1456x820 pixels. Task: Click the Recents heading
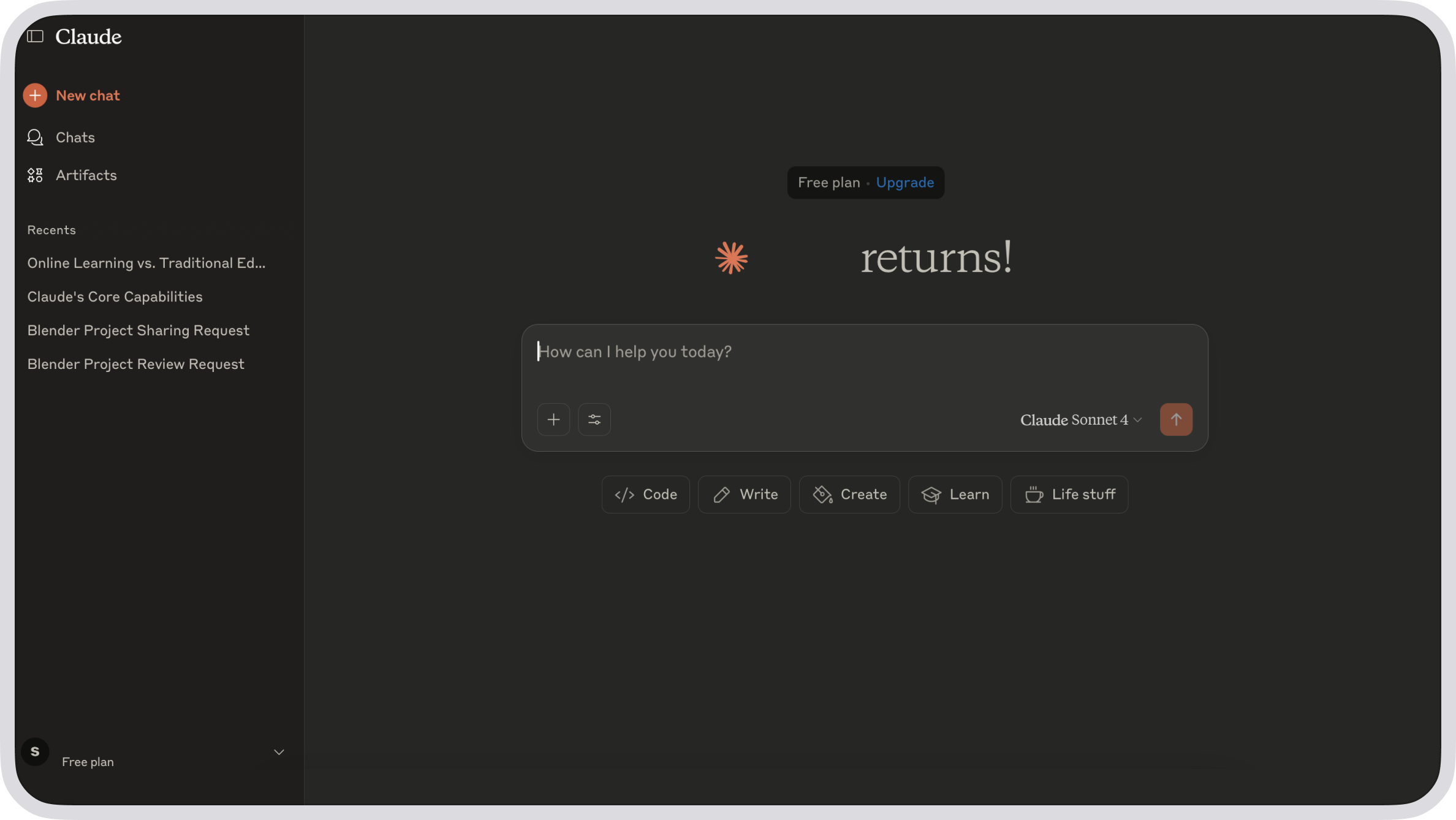(x=51, y=230)
